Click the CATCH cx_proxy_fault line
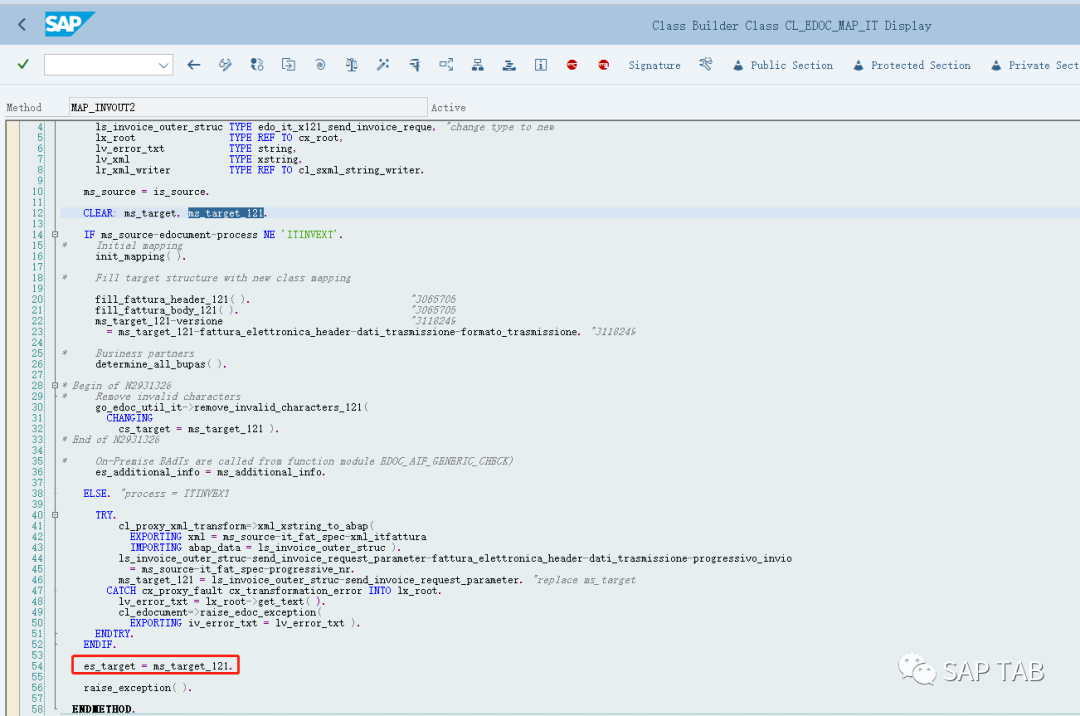Screen dimensions: 1080x716 pos(273,590)
